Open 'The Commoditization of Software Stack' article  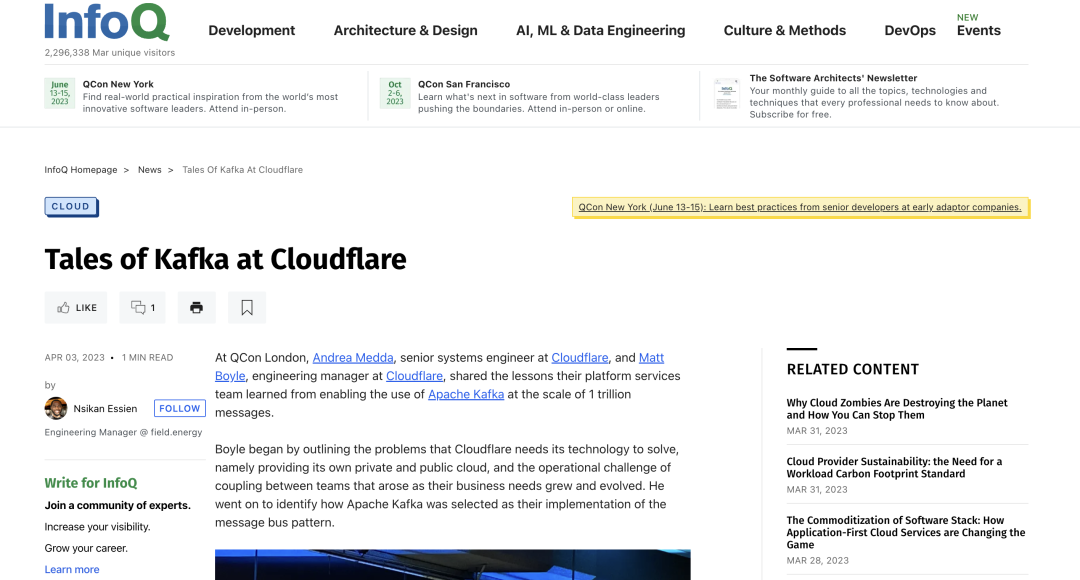point(906,532)
